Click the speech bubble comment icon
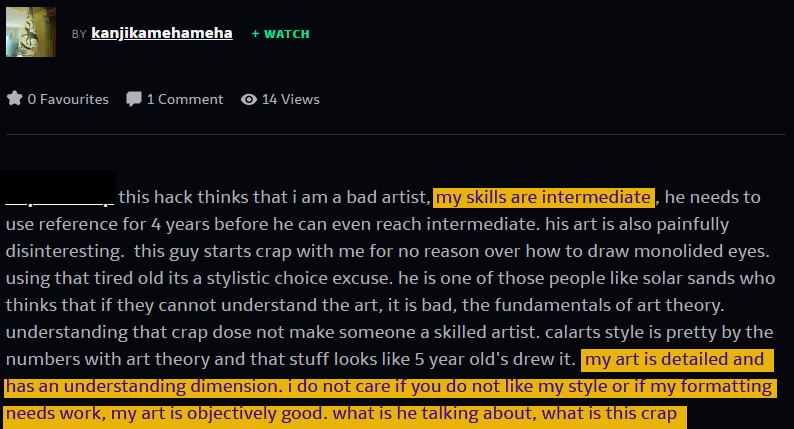 [x=133, y=99]
